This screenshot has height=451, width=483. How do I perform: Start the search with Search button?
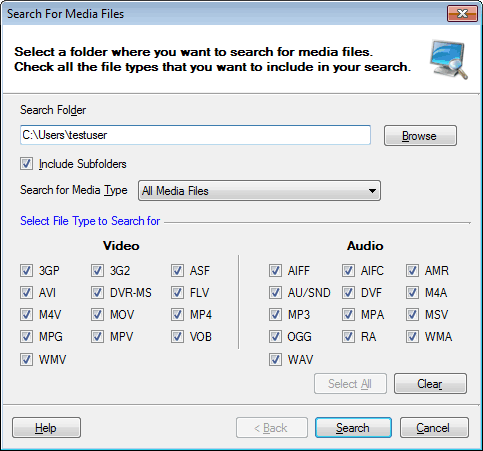[x=353, y=428]
